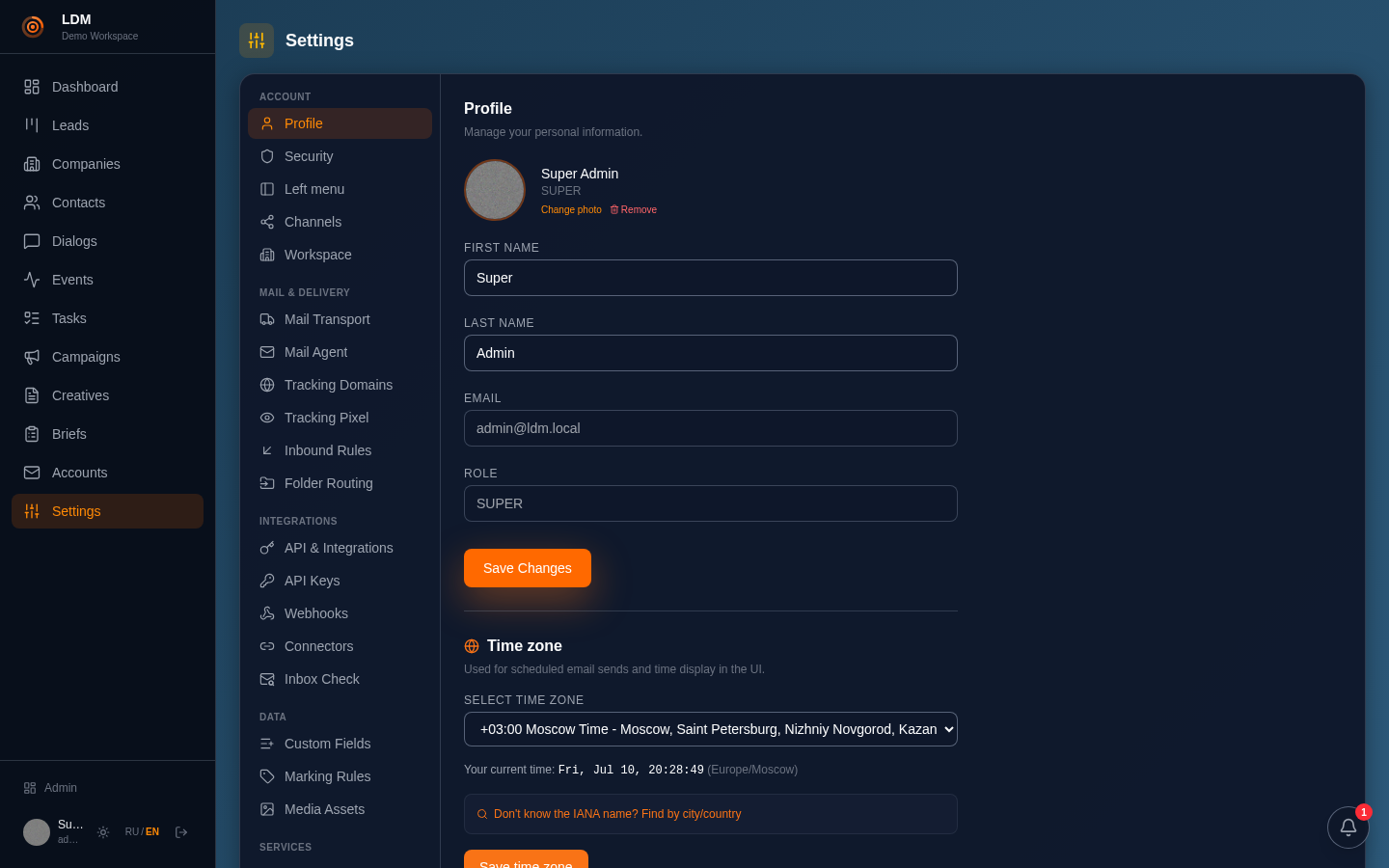Open API & Integrations settings

click(x=340, y=548)
